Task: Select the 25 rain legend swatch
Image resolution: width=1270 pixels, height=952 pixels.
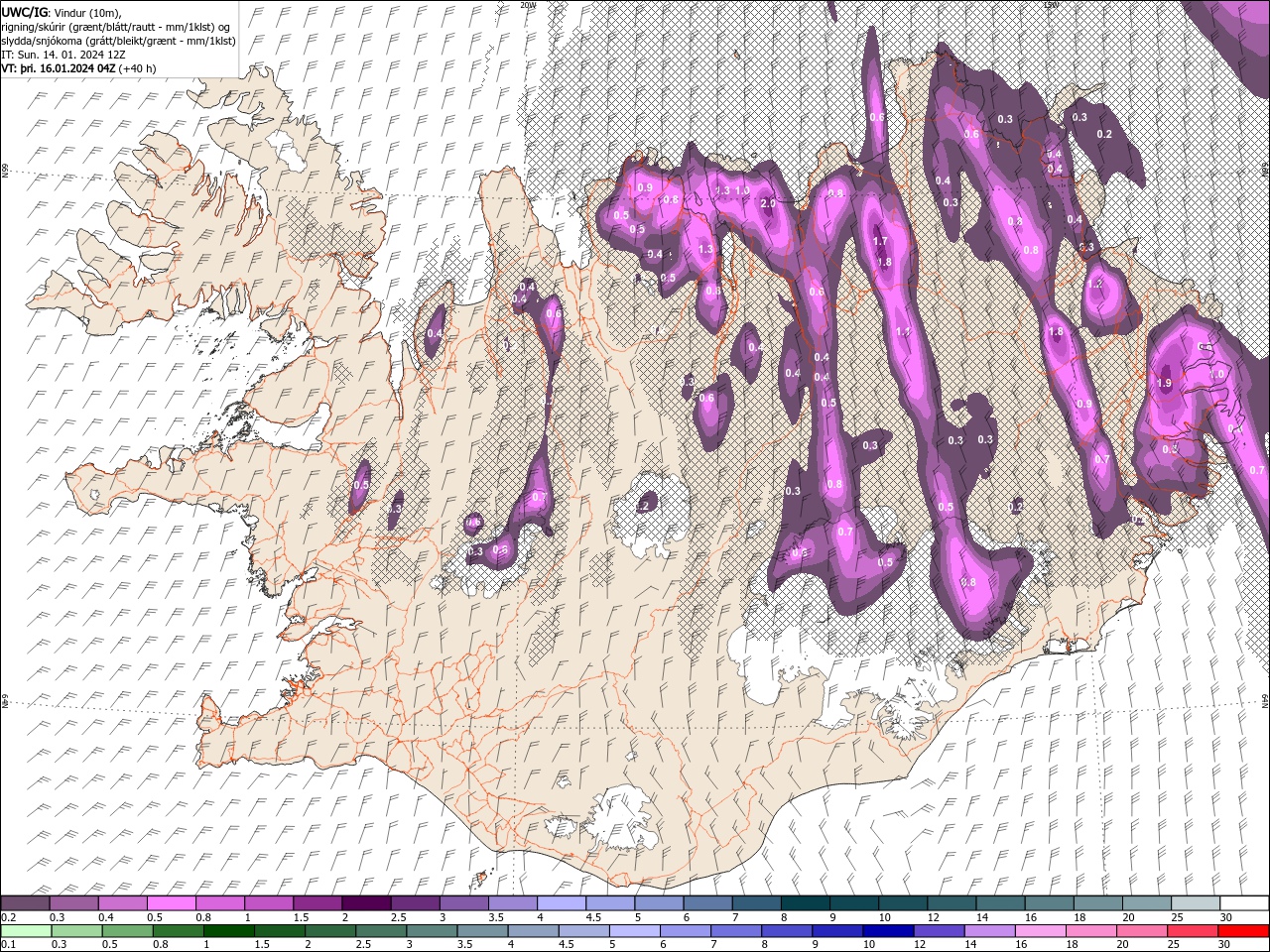Action: (1192, 929)
